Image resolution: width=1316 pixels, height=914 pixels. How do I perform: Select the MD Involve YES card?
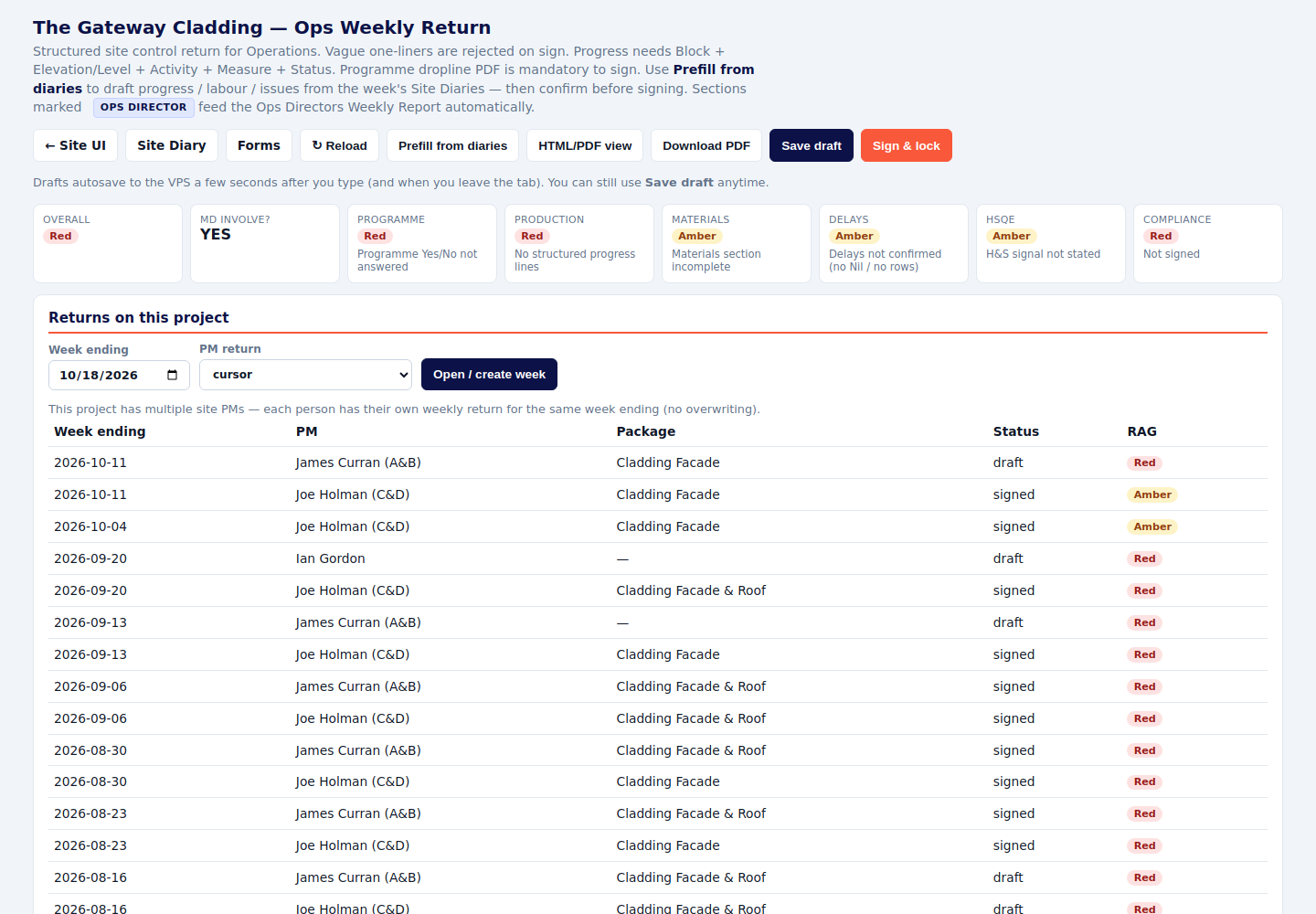coord(265,243)
